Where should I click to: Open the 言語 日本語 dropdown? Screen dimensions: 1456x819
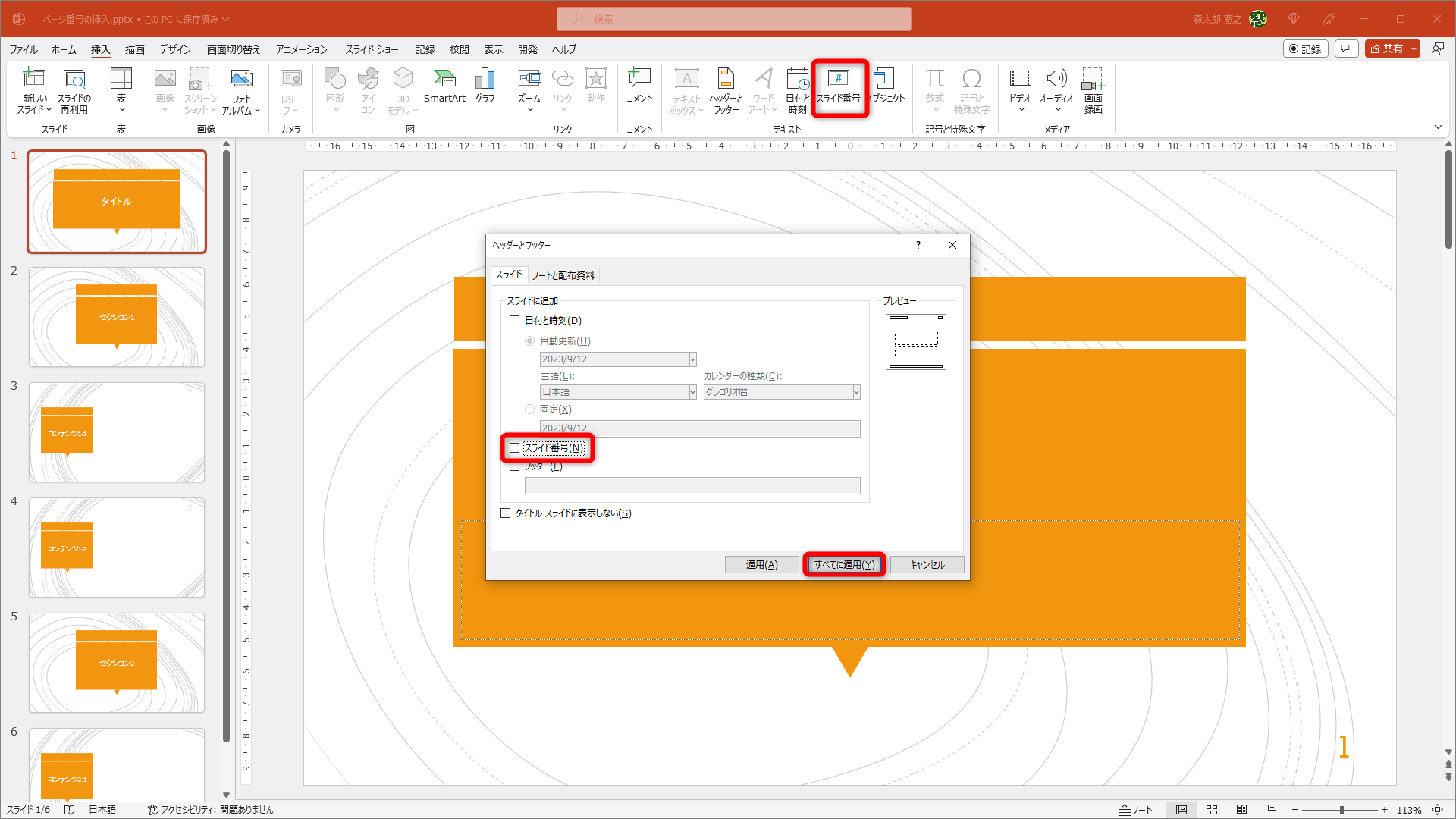pos(692,392)
